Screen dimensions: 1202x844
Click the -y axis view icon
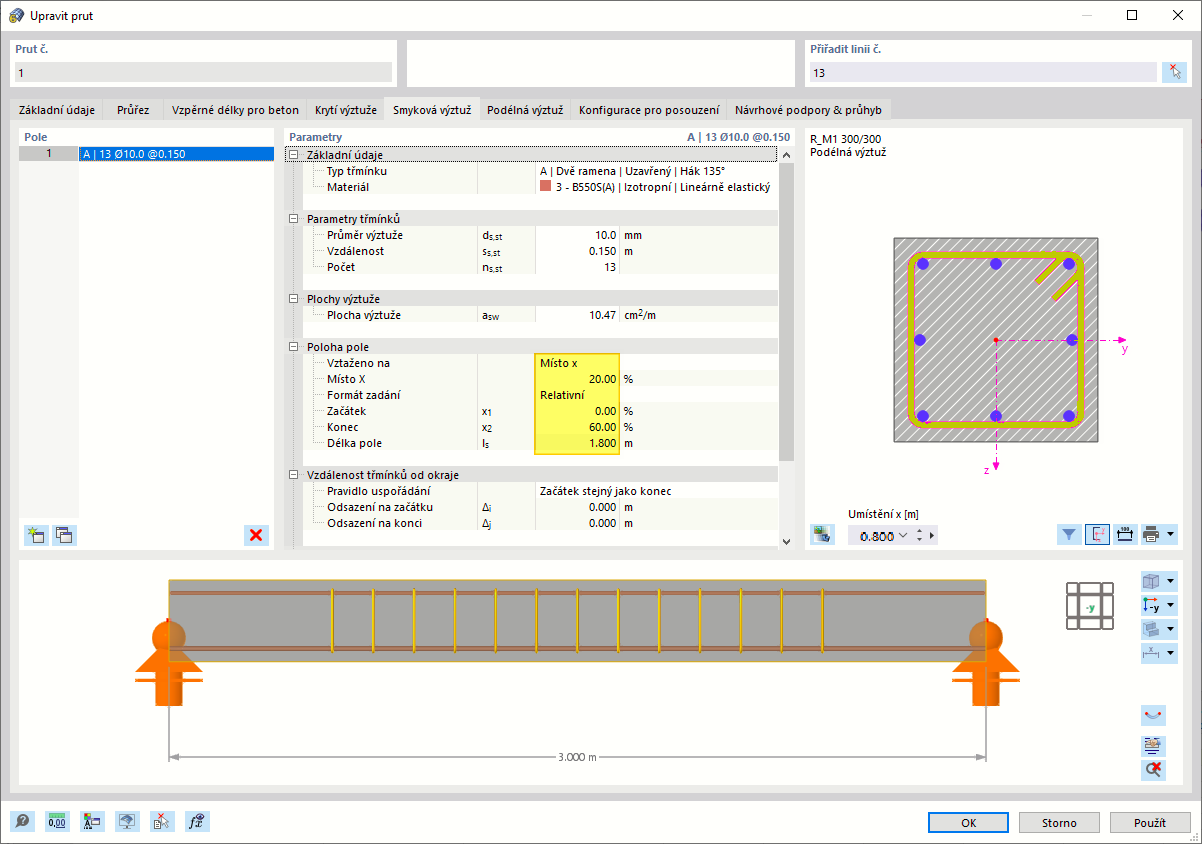(1152, 605)
